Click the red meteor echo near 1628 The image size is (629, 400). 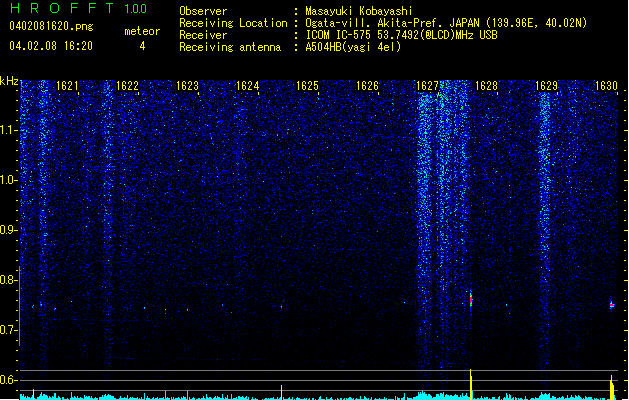[471, 299]
